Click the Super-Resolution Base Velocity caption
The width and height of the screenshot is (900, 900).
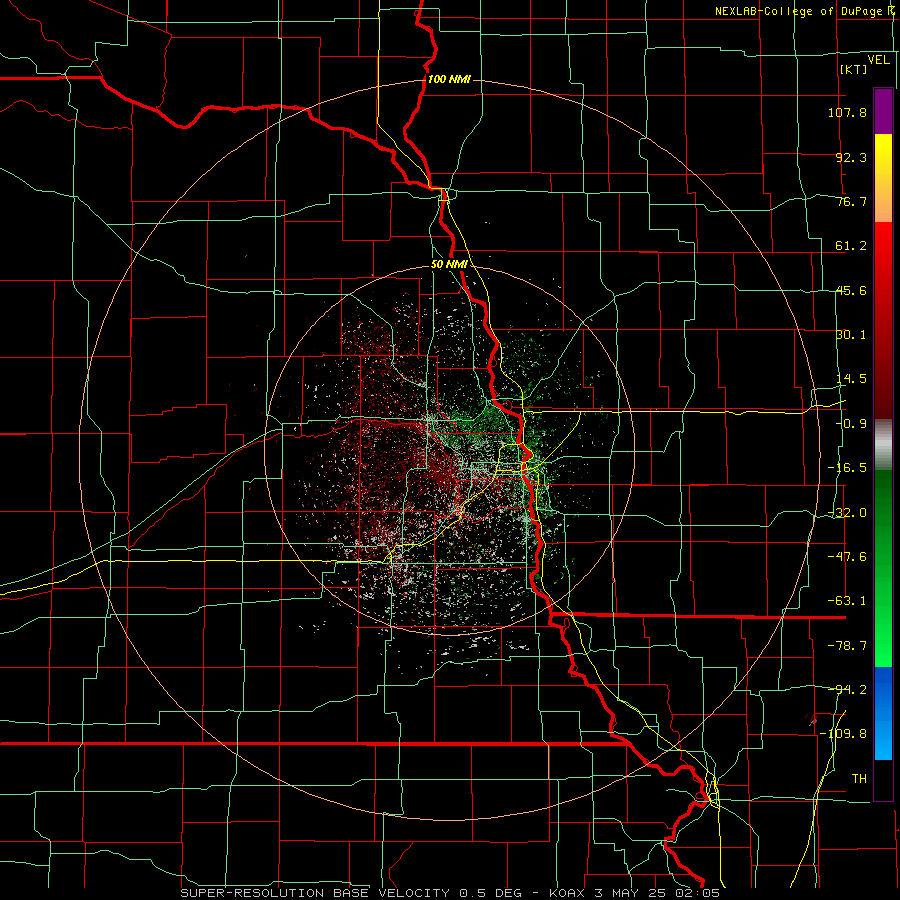tap(449, 893)
